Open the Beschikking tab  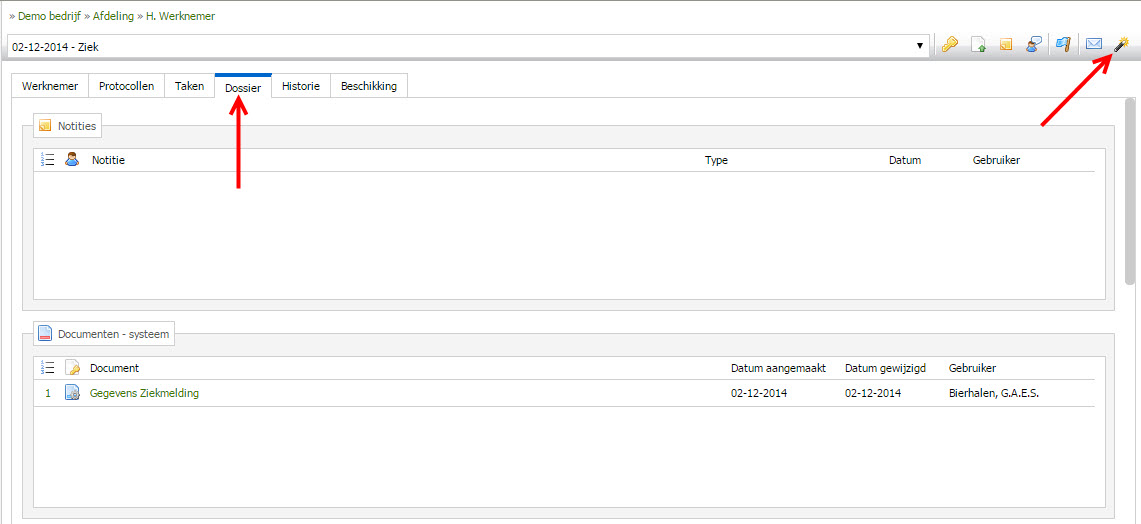pos(368,86)
